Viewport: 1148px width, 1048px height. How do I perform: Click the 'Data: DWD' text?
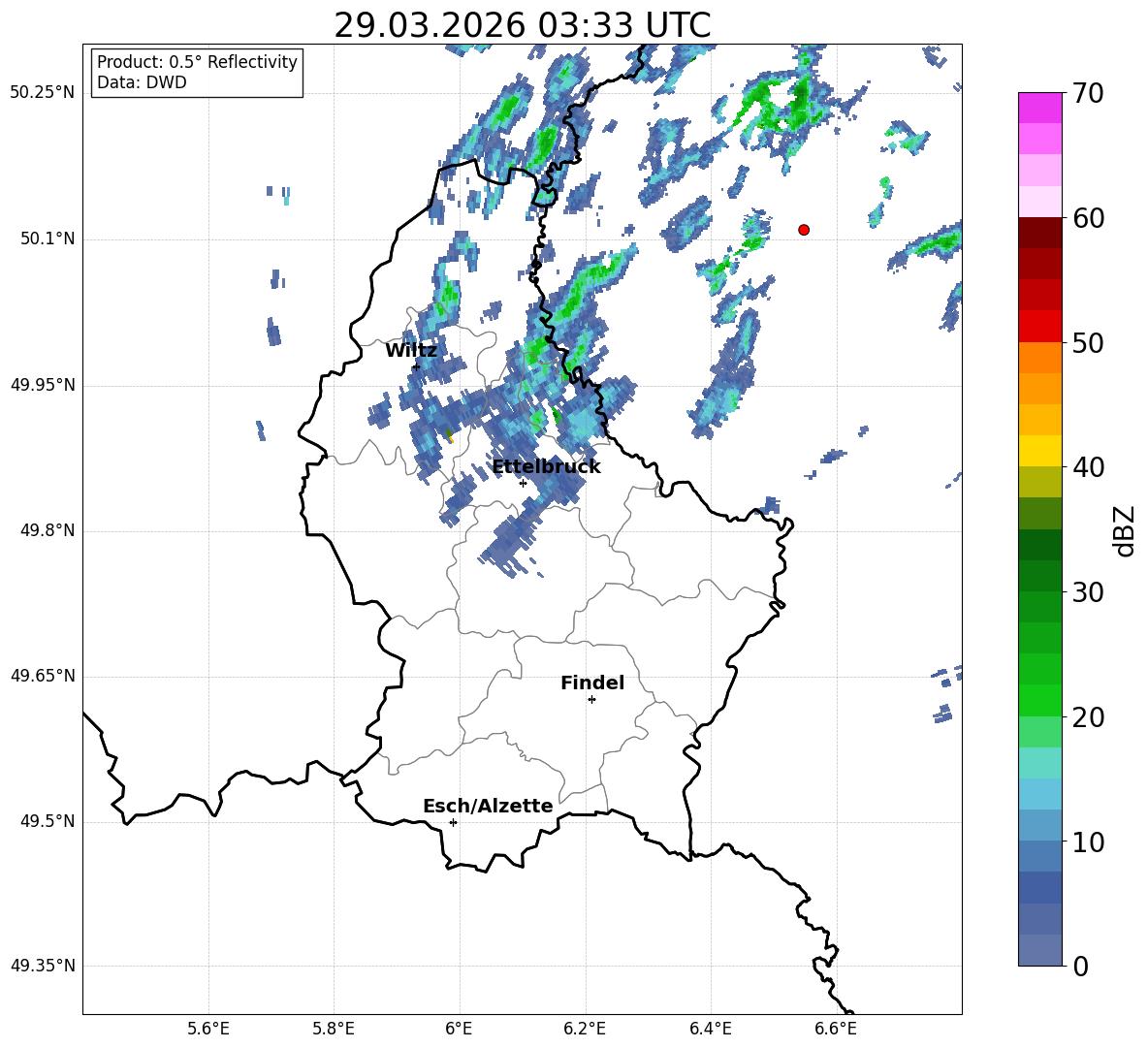click(142, 82)
